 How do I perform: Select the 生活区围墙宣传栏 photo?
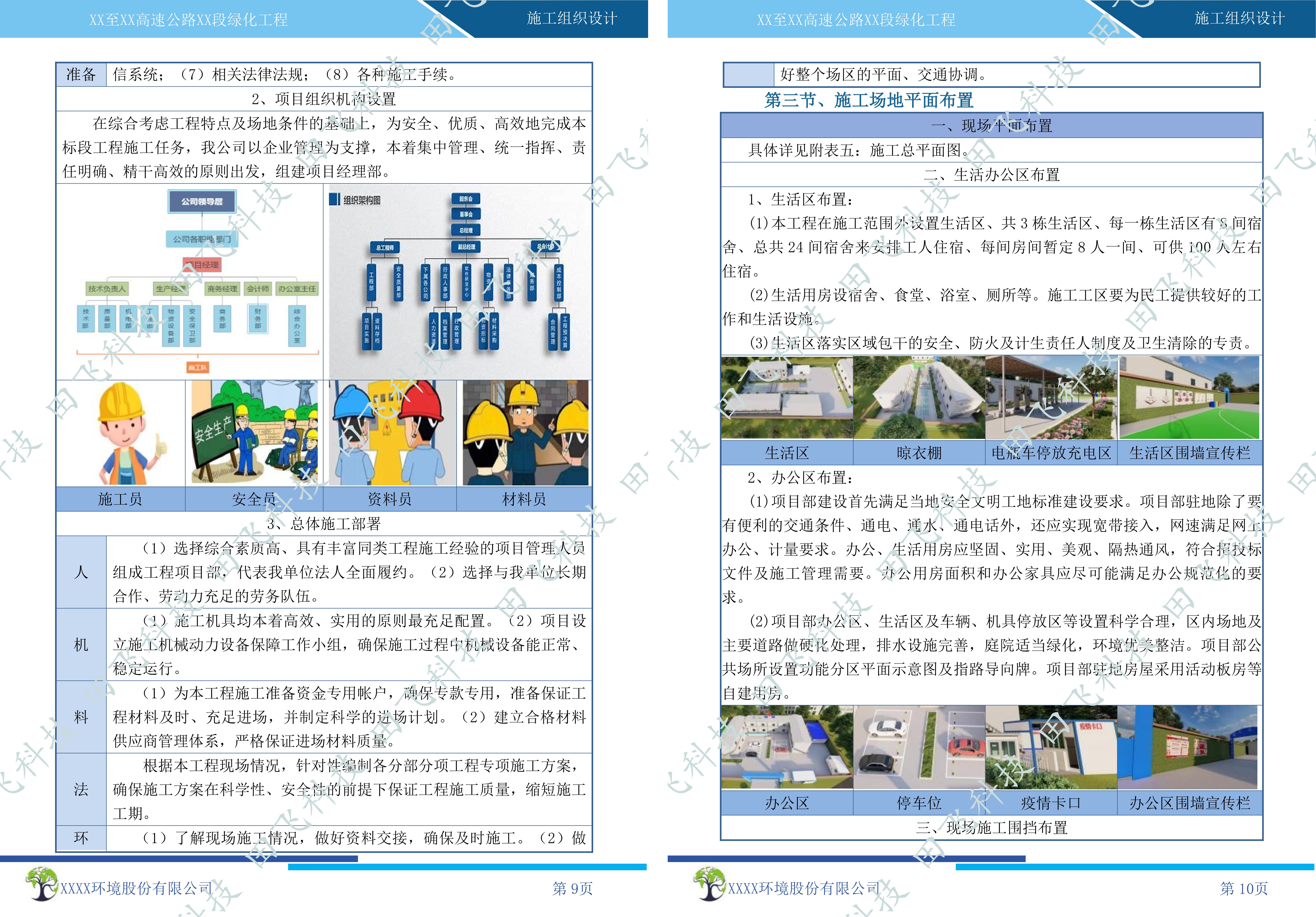(x=1189, y=398)
